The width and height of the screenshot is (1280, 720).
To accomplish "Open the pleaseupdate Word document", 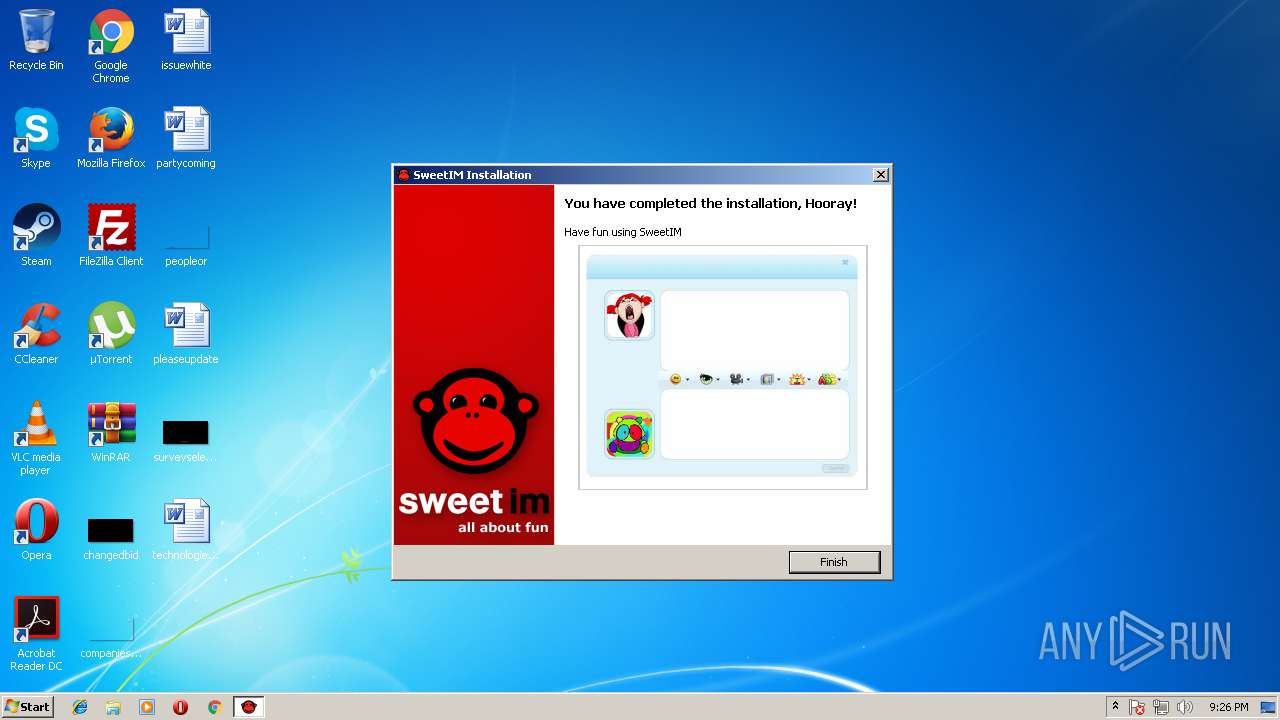I will 186,334.
